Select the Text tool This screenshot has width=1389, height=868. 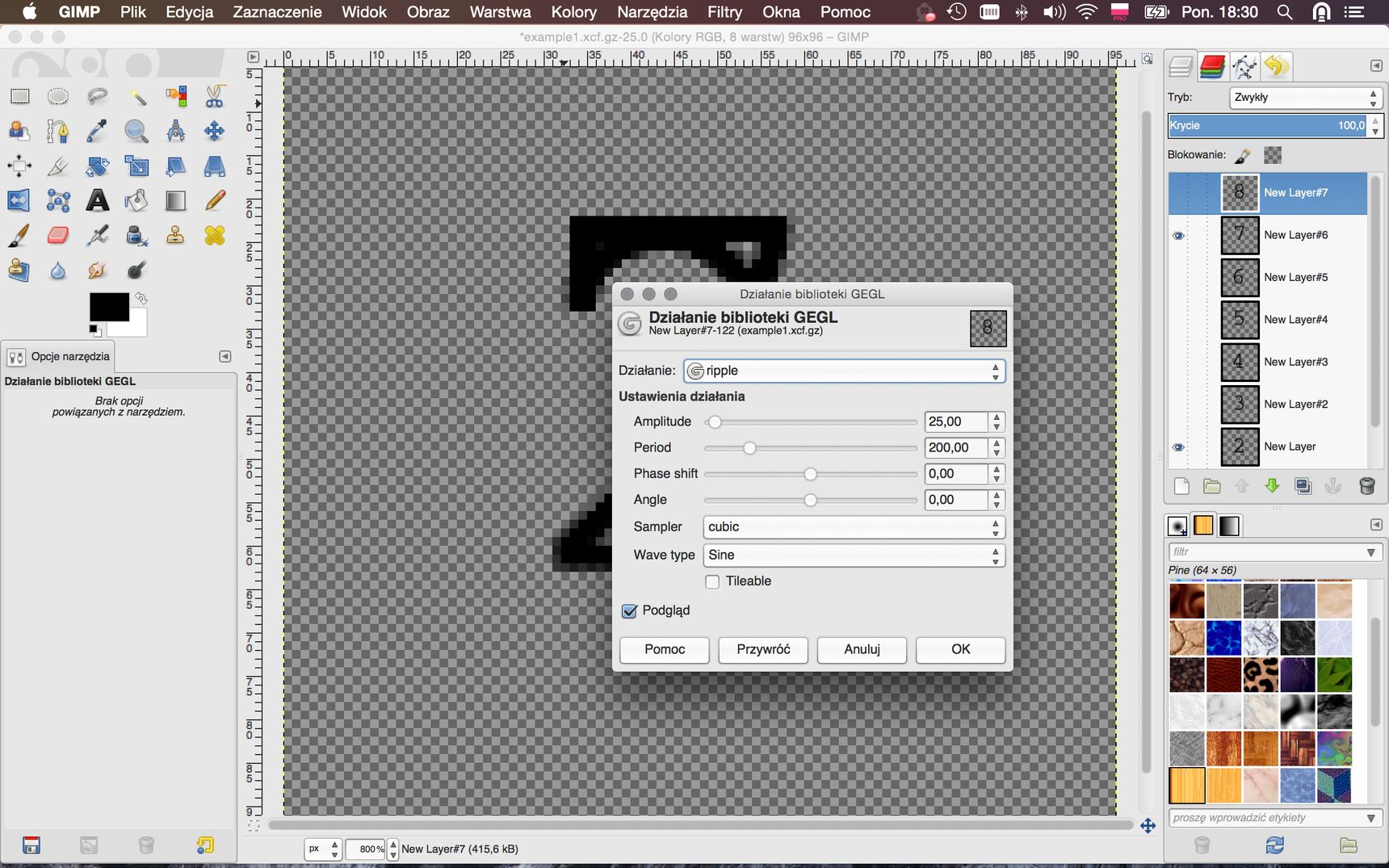click(98, 200)
